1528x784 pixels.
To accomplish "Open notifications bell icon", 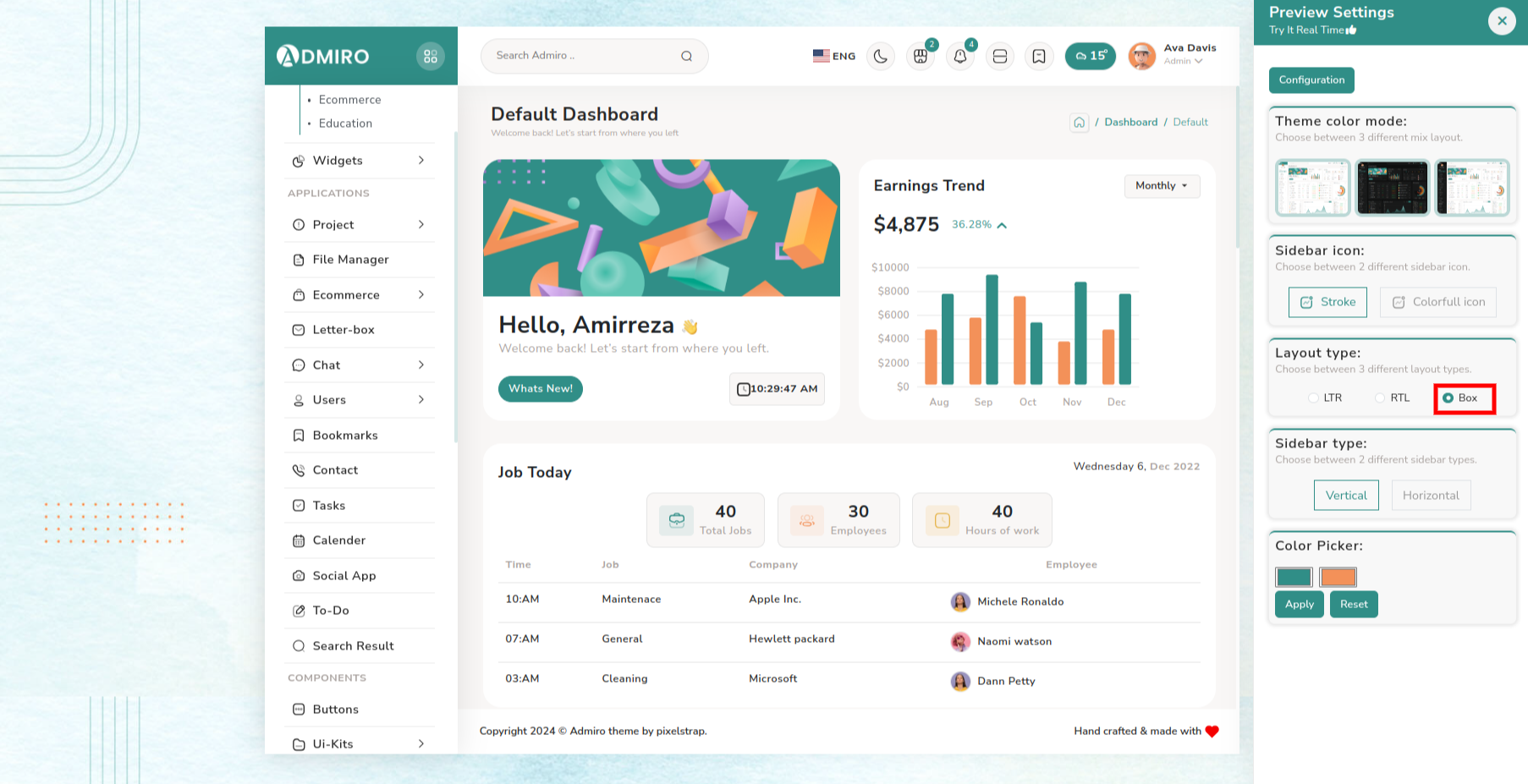I will (960, 57).
